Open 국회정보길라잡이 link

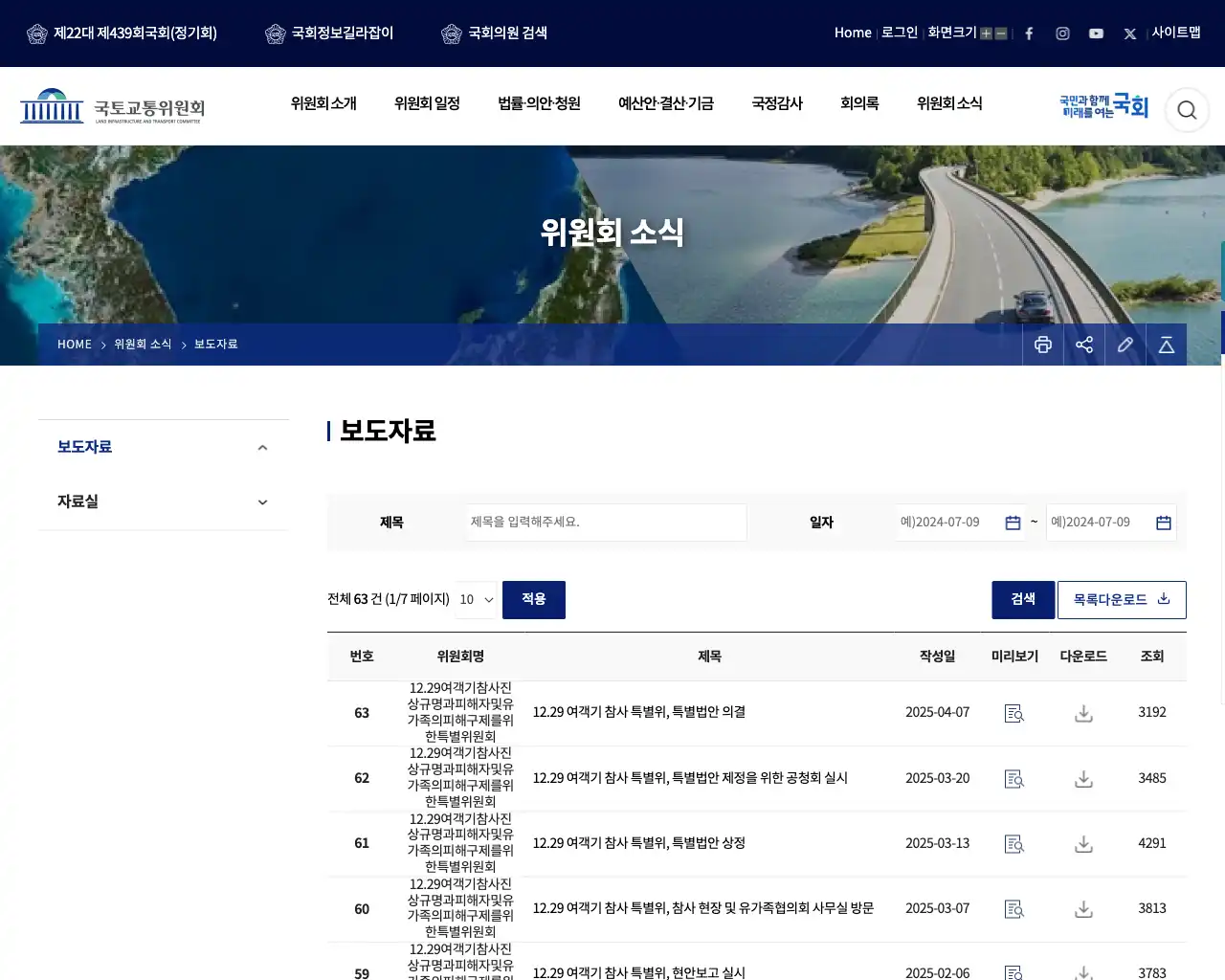coord(329,33)
